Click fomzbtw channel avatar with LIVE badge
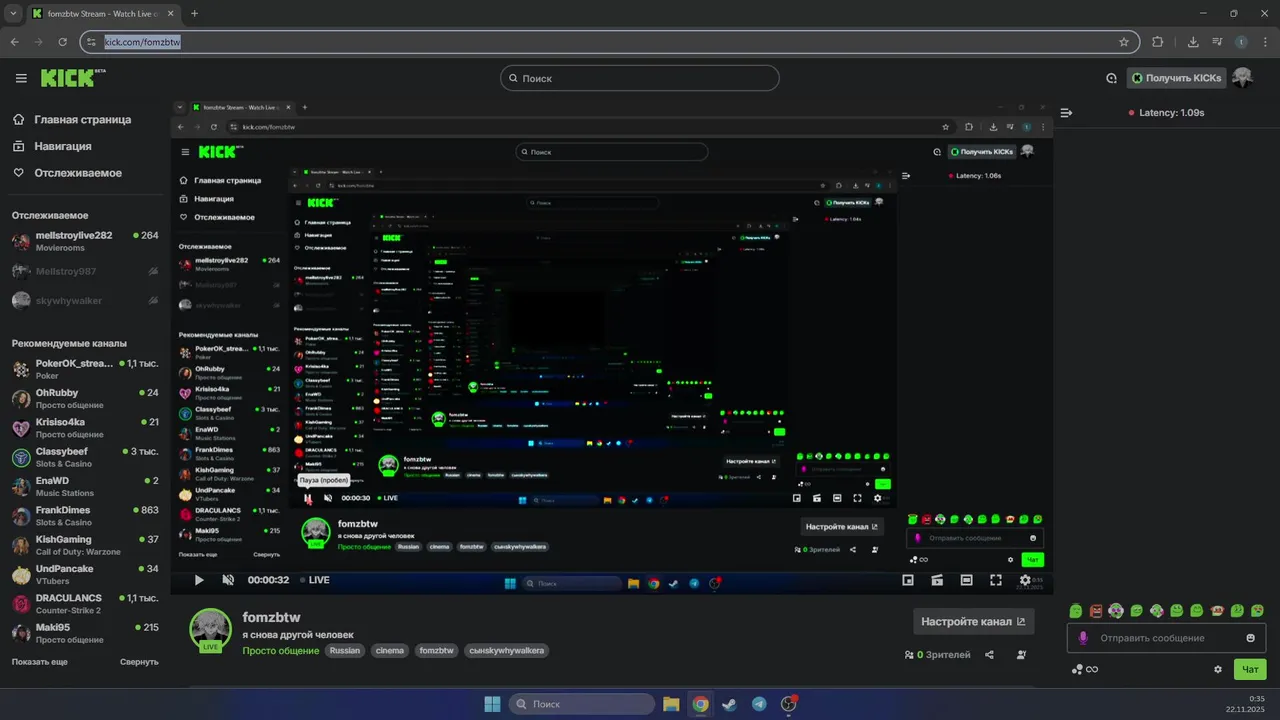 (x=211, y=630)
